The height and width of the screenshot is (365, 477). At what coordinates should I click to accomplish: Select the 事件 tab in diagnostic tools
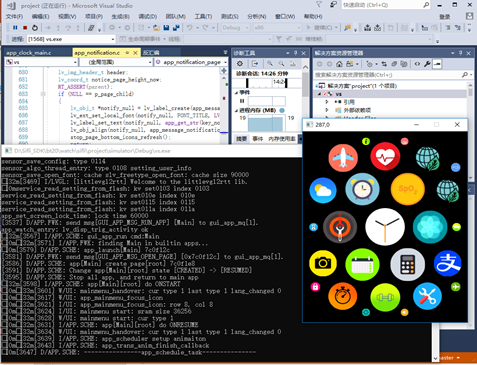(257, 139)
